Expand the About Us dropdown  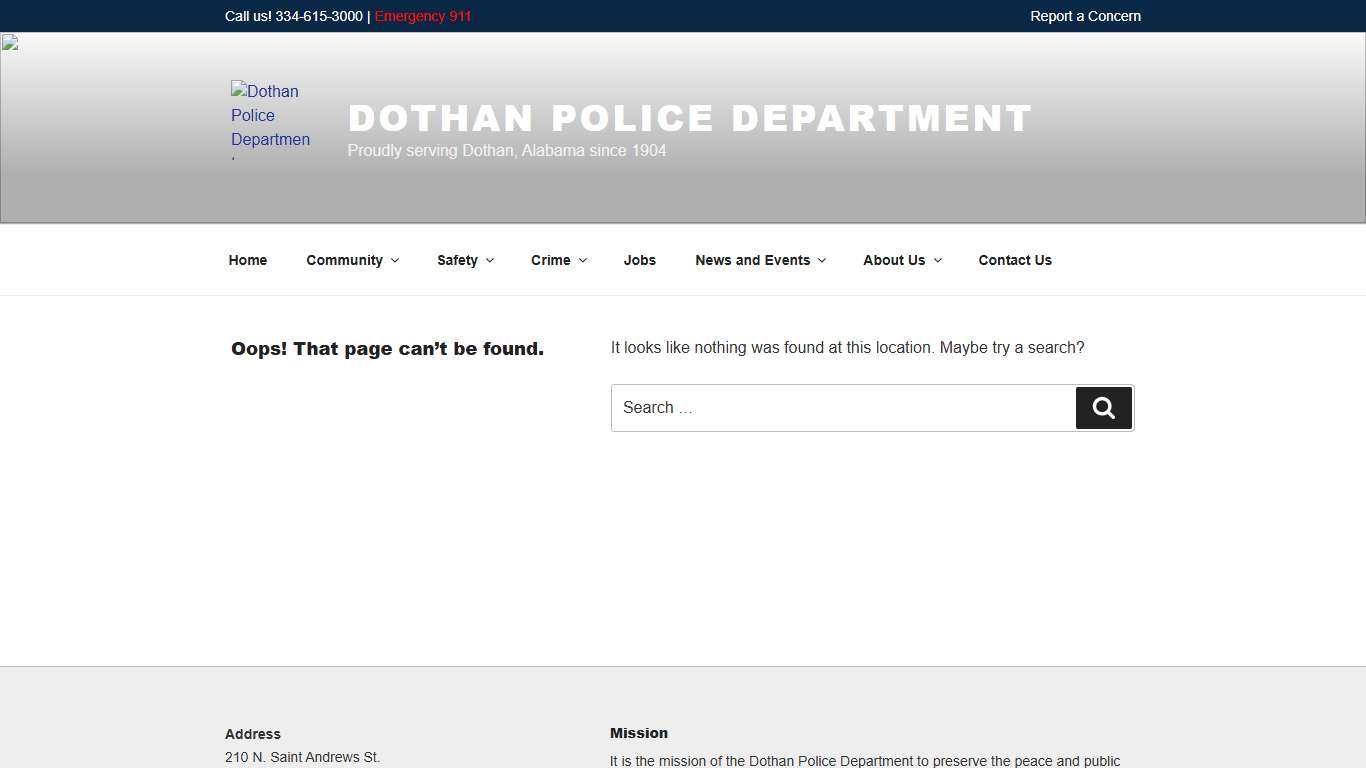coord(900,260)
